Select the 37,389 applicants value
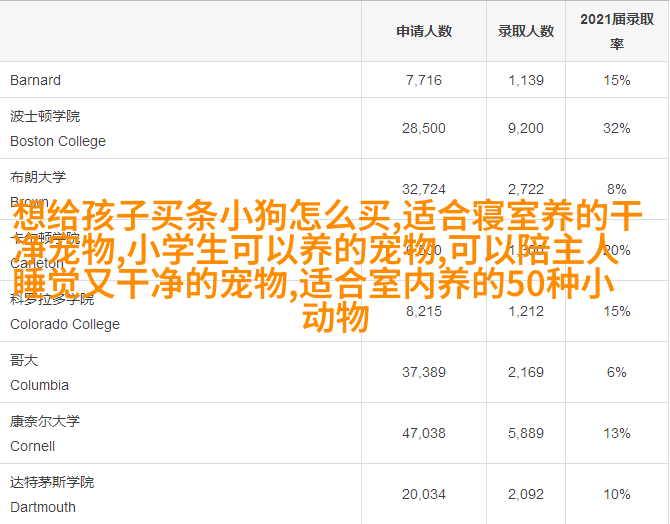This screenshot has width=670, height=524. coord(424,372)
